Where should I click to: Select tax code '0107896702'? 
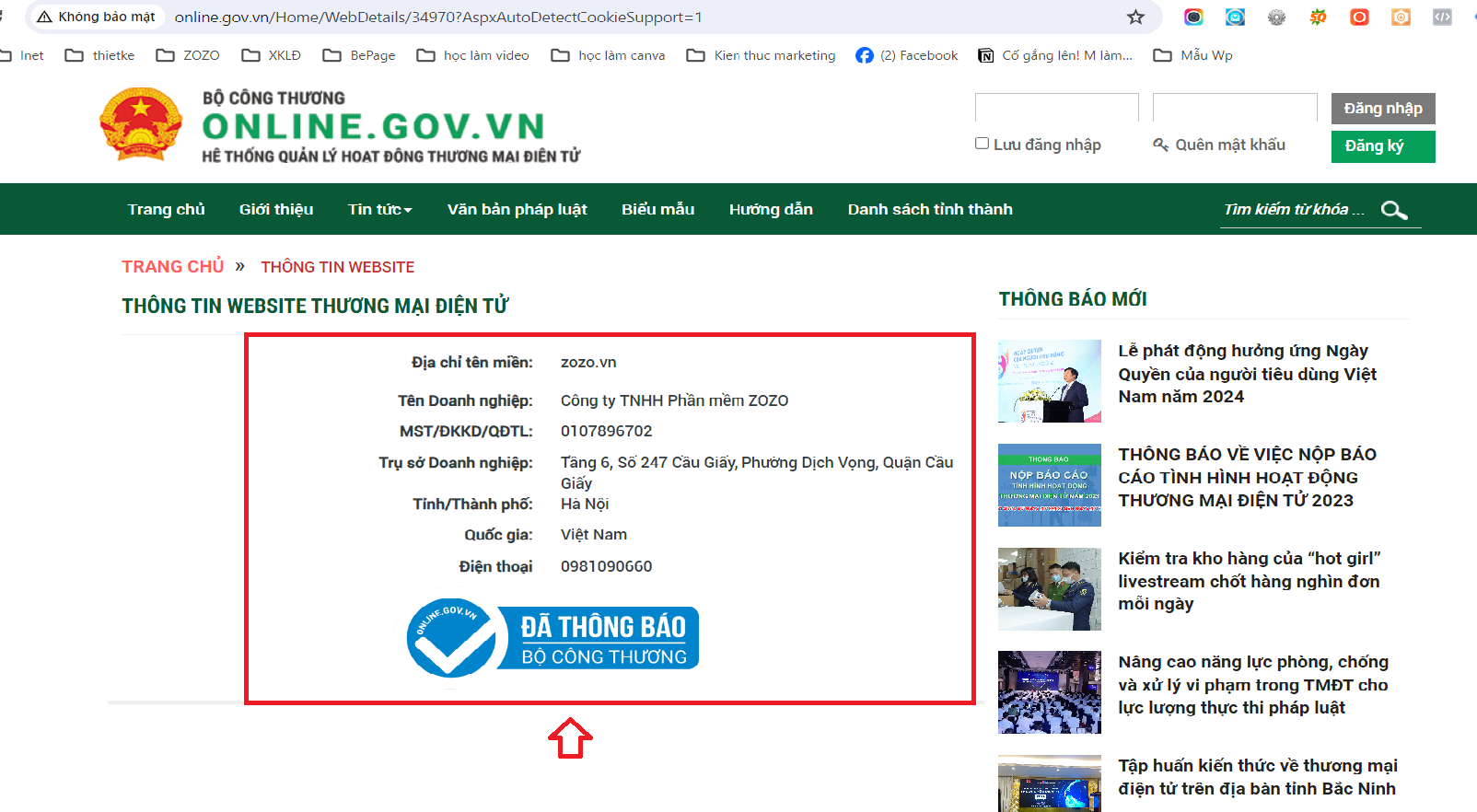pos(606,431)
